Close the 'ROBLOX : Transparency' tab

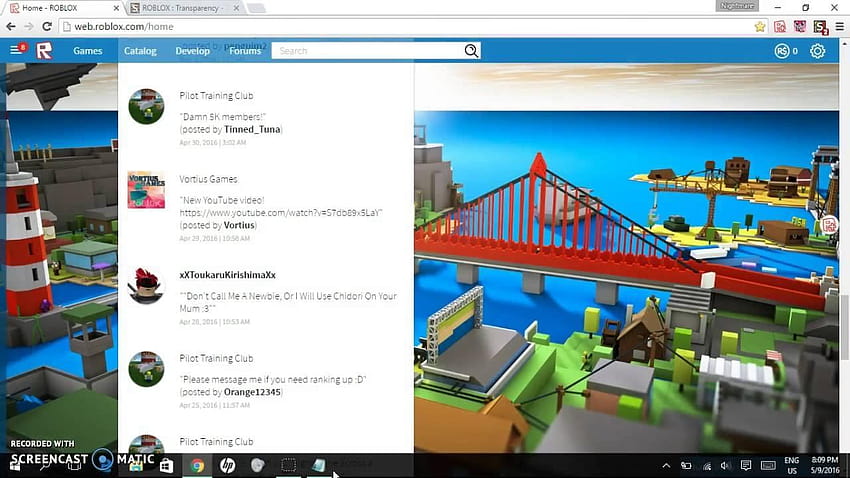pos(236,8)
